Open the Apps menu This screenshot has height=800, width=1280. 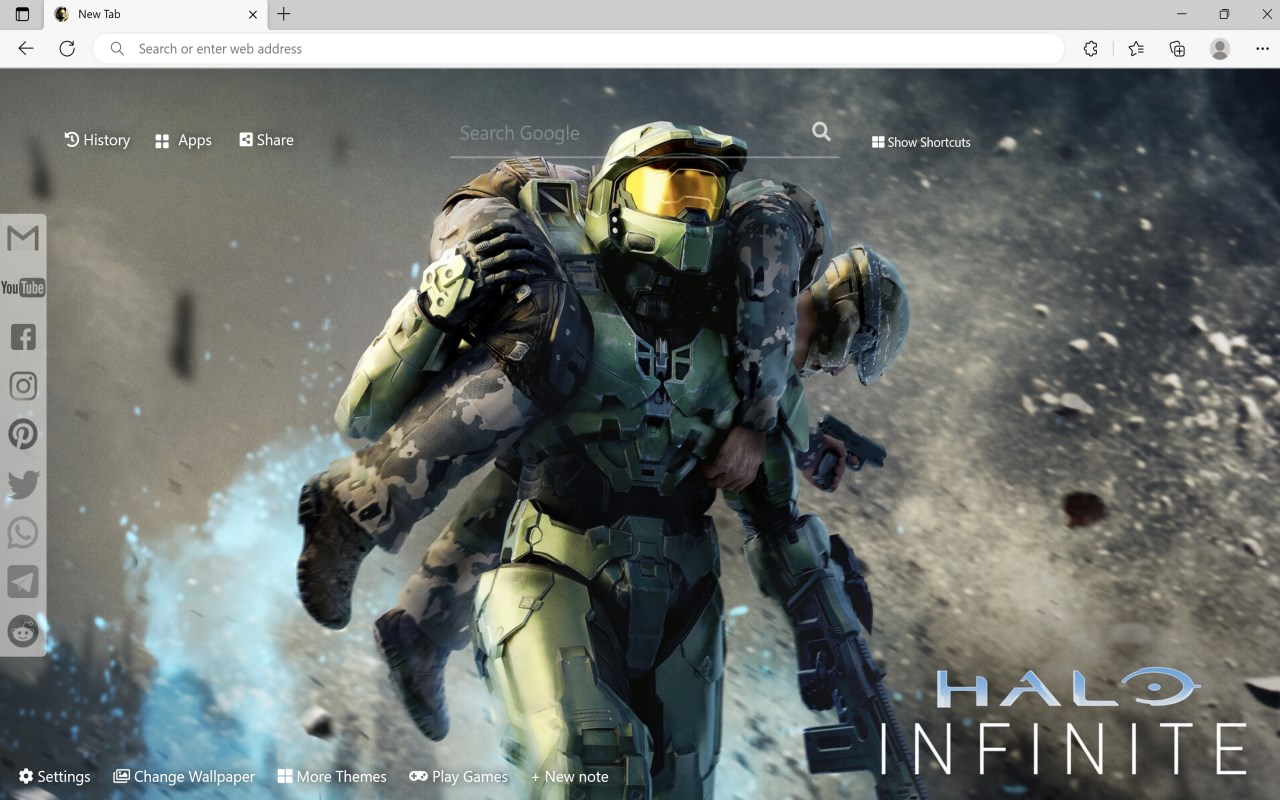point(183,141)
